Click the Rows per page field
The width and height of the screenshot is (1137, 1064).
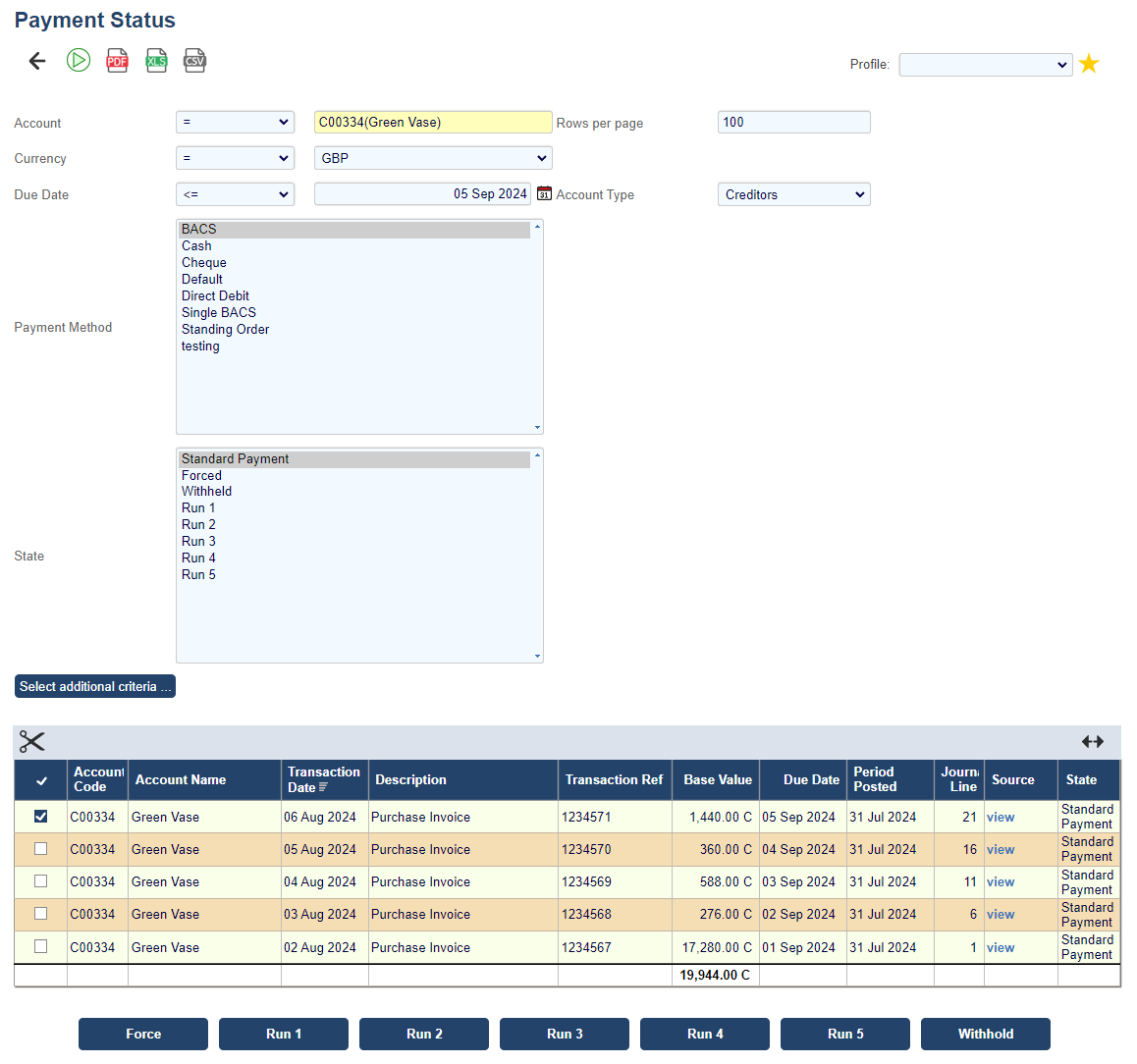tap(793, 123)
